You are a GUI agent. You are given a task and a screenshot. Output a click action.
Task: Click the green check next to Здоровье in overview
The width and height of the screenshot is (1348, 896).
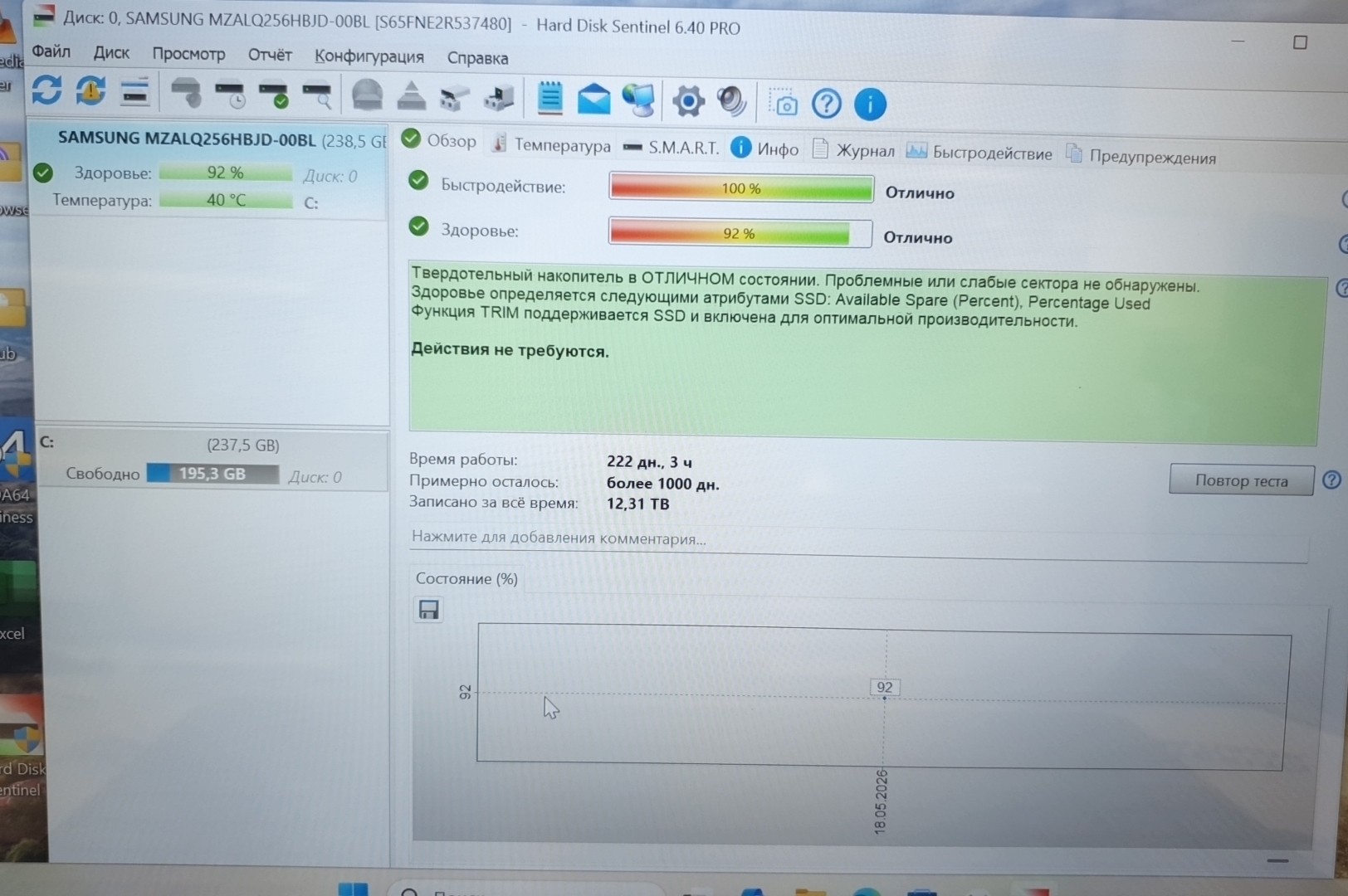[419, 226]
